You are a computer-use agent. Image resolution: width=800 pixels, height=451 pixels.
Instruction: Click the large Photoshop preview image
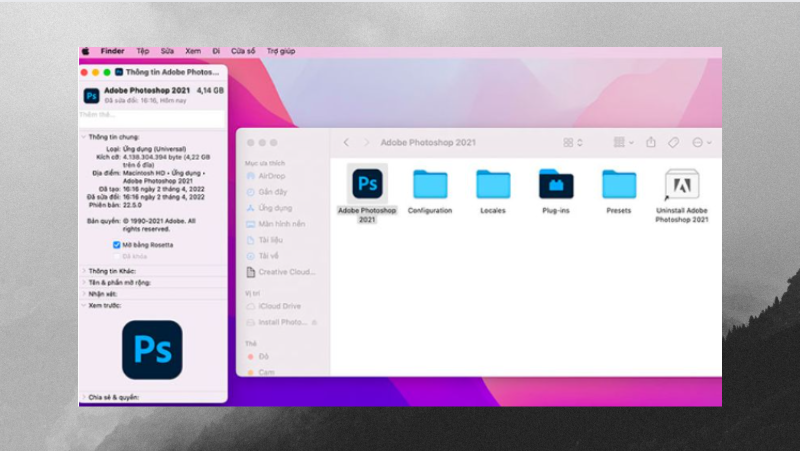152,350
